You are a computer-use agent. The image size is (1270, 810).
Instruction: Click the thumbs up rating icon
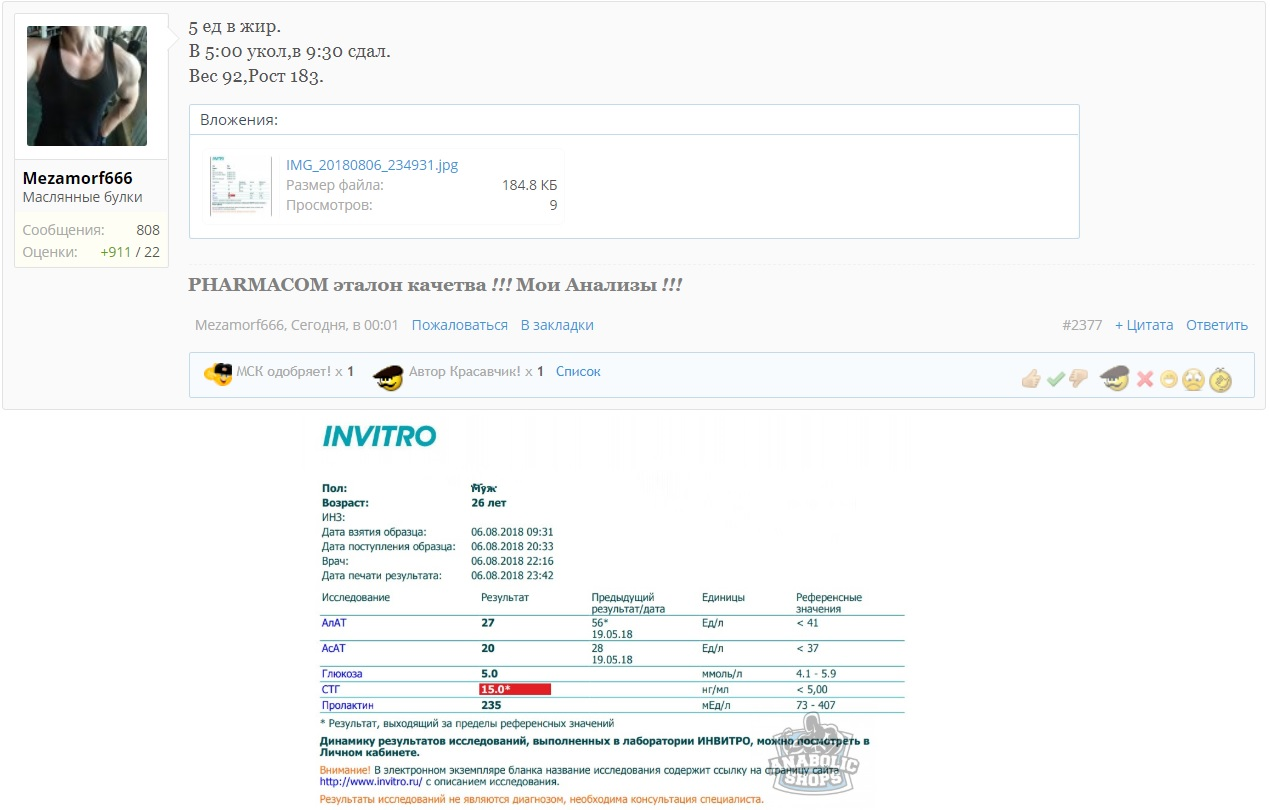(x=1031, y=379)
